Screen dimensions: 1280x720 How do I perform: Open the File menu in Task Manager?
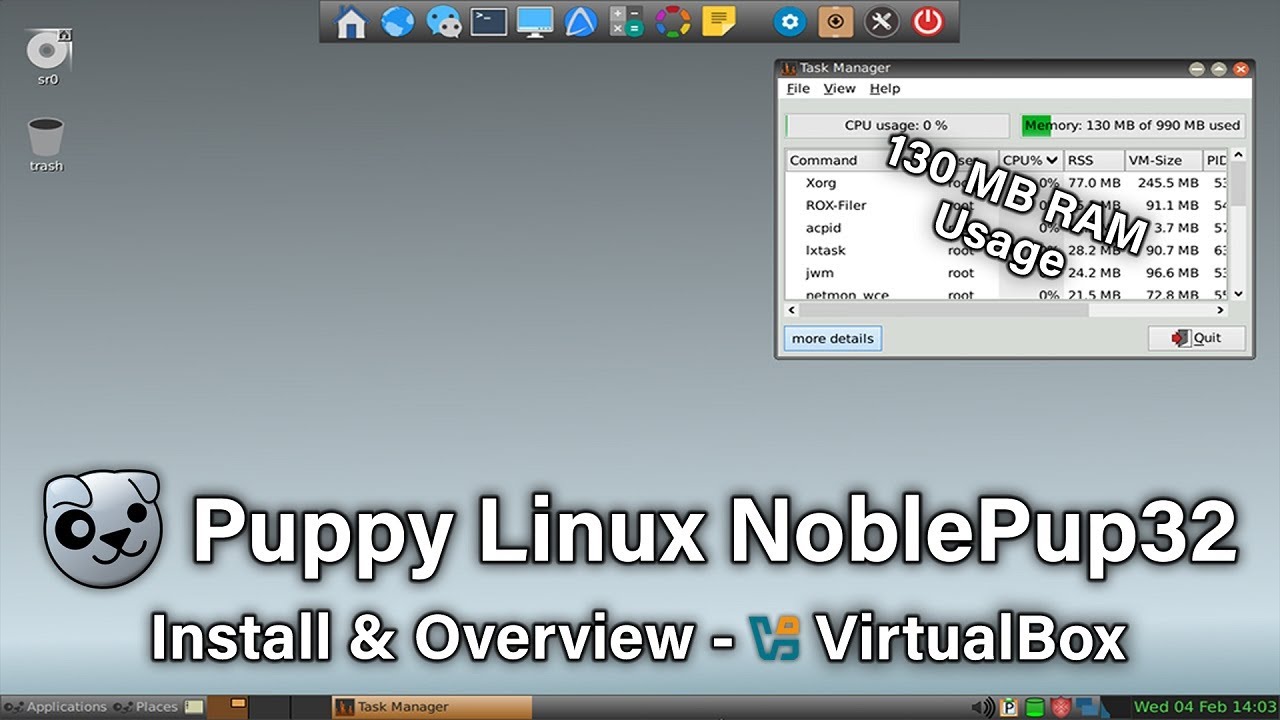(x=798, y=89)
